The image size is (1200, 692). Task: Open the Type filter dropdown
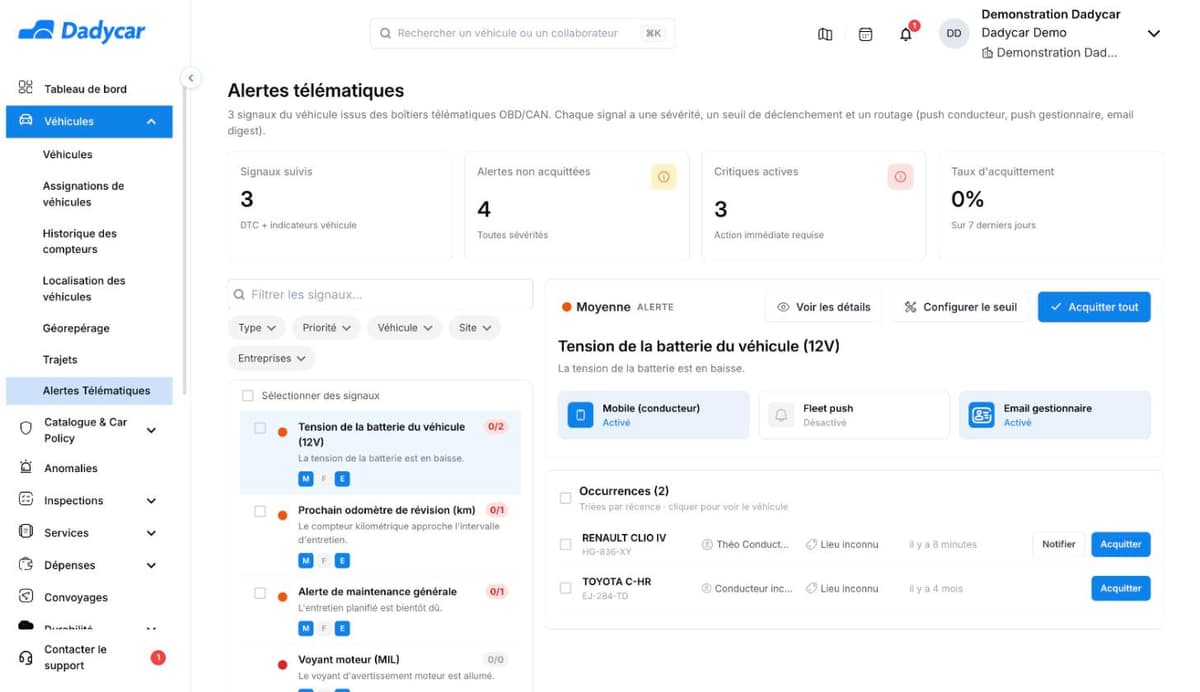click(257, 328)
